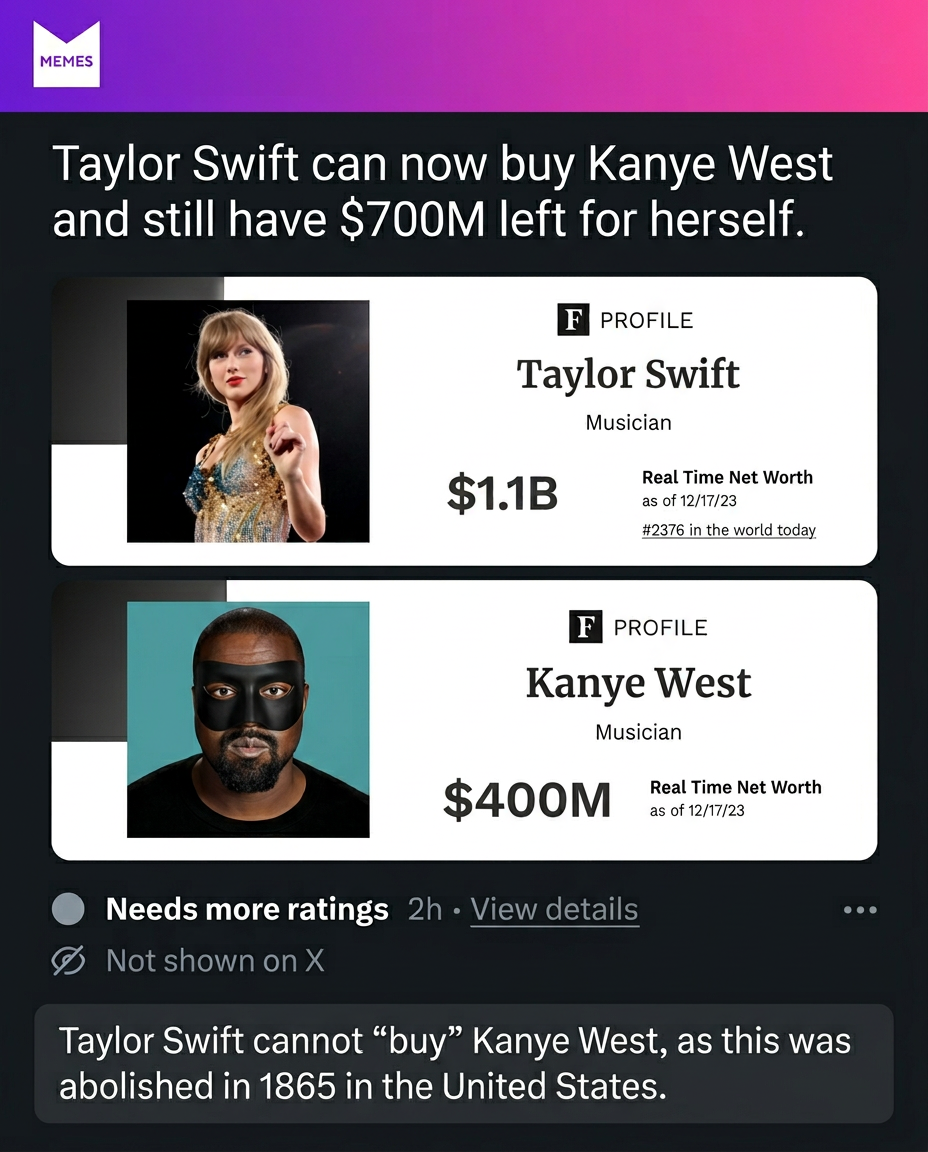Open the three-dot overflow menu
928x1152 pixels.
pyautogui.click(x=860, y=909)
